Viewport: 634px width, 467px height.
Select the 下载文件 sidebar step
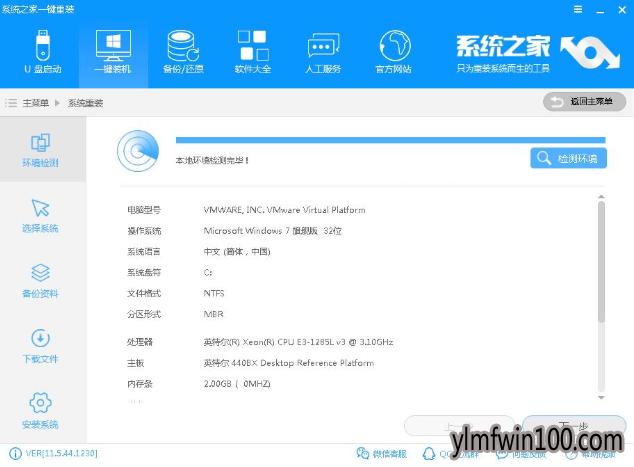tap(40, 347)
